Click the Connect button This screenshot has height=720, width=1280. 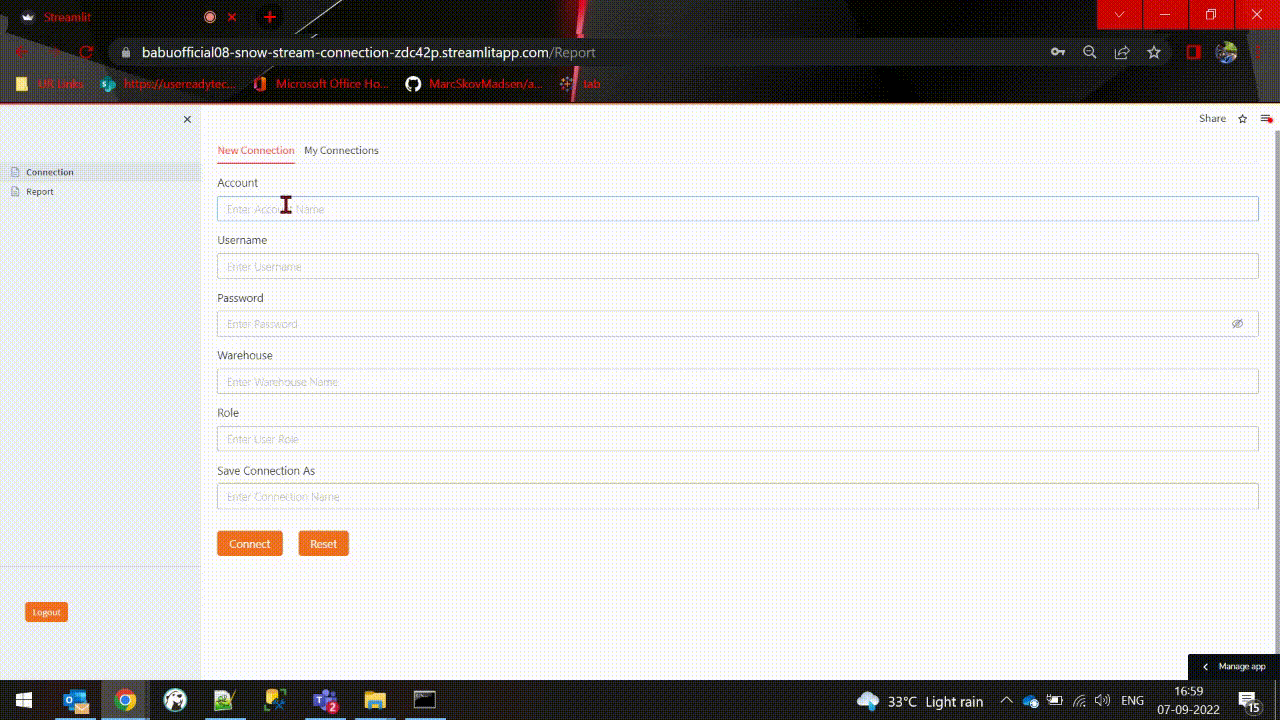tap(250, 544)
